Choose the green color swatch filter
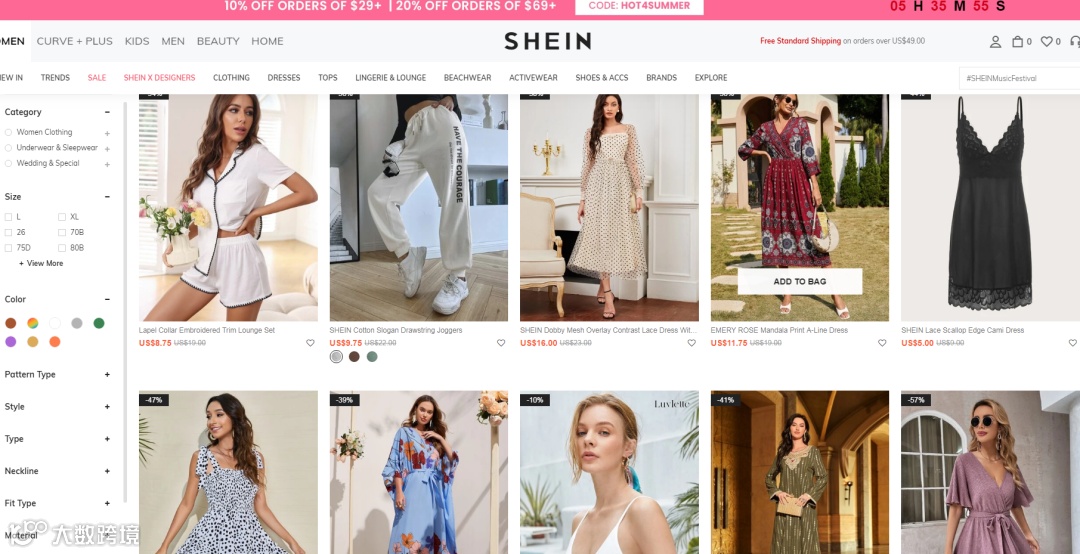Image resolution: width=1080 pixels, height=554 pixels. pos(99,323)
